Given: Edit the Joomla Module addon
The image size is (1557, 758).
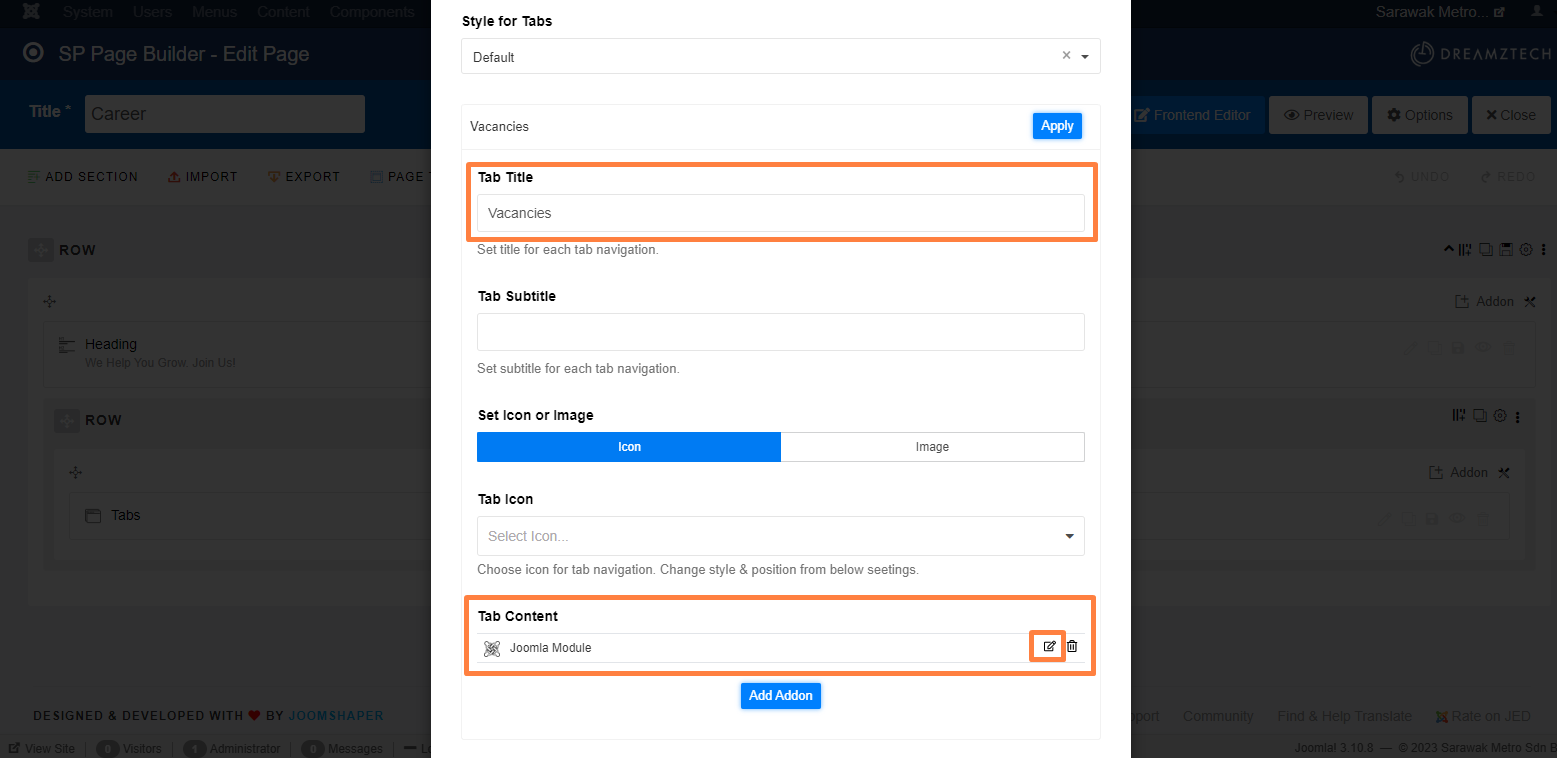Looking at the screenshot, I should (x=1049, y=647).
